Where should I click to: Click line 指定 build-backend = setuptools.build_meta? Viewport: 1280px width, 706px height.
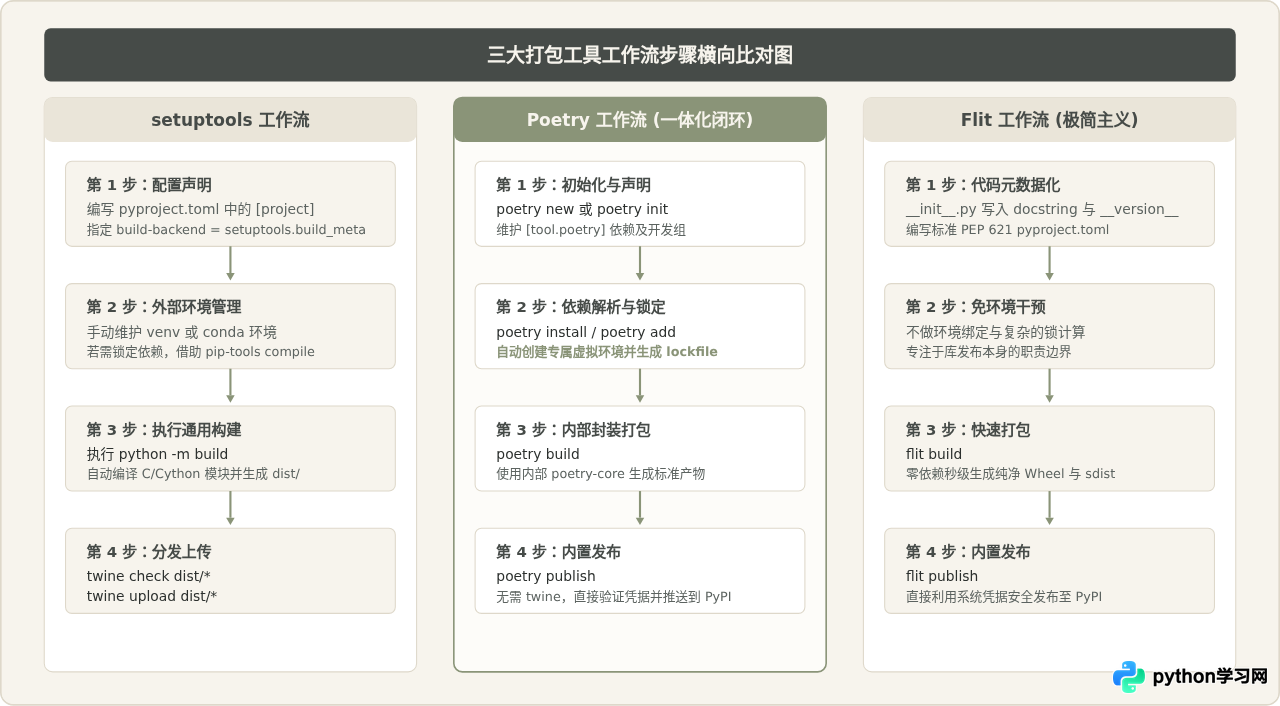(x=226, y=230)
